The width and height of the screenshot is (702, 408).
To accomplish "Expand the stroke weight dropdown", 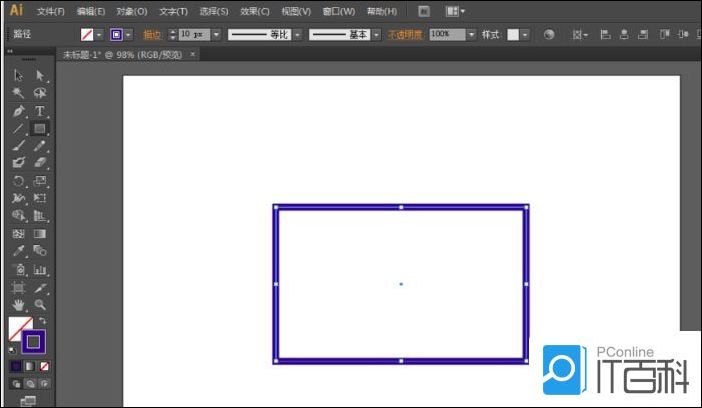I will click(x=217, y=34).
